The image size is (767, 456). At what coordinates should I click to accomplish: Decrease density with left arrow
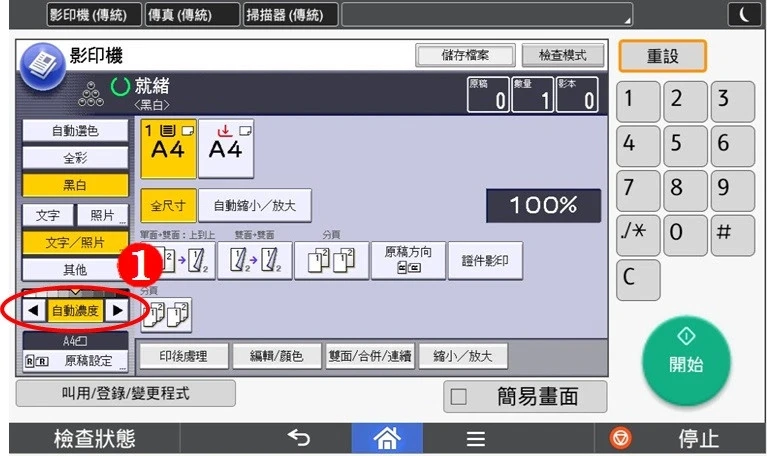point(34,310)
